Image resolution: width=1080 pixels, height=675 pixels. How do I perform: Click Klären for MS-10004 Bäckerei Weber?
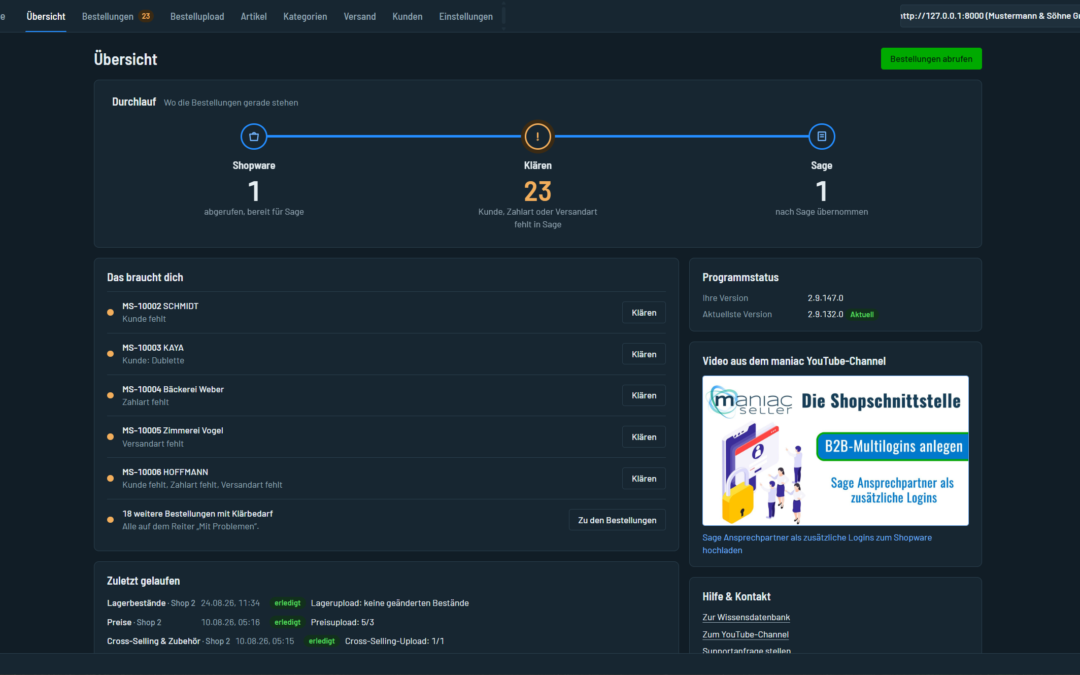pos(643,395)
